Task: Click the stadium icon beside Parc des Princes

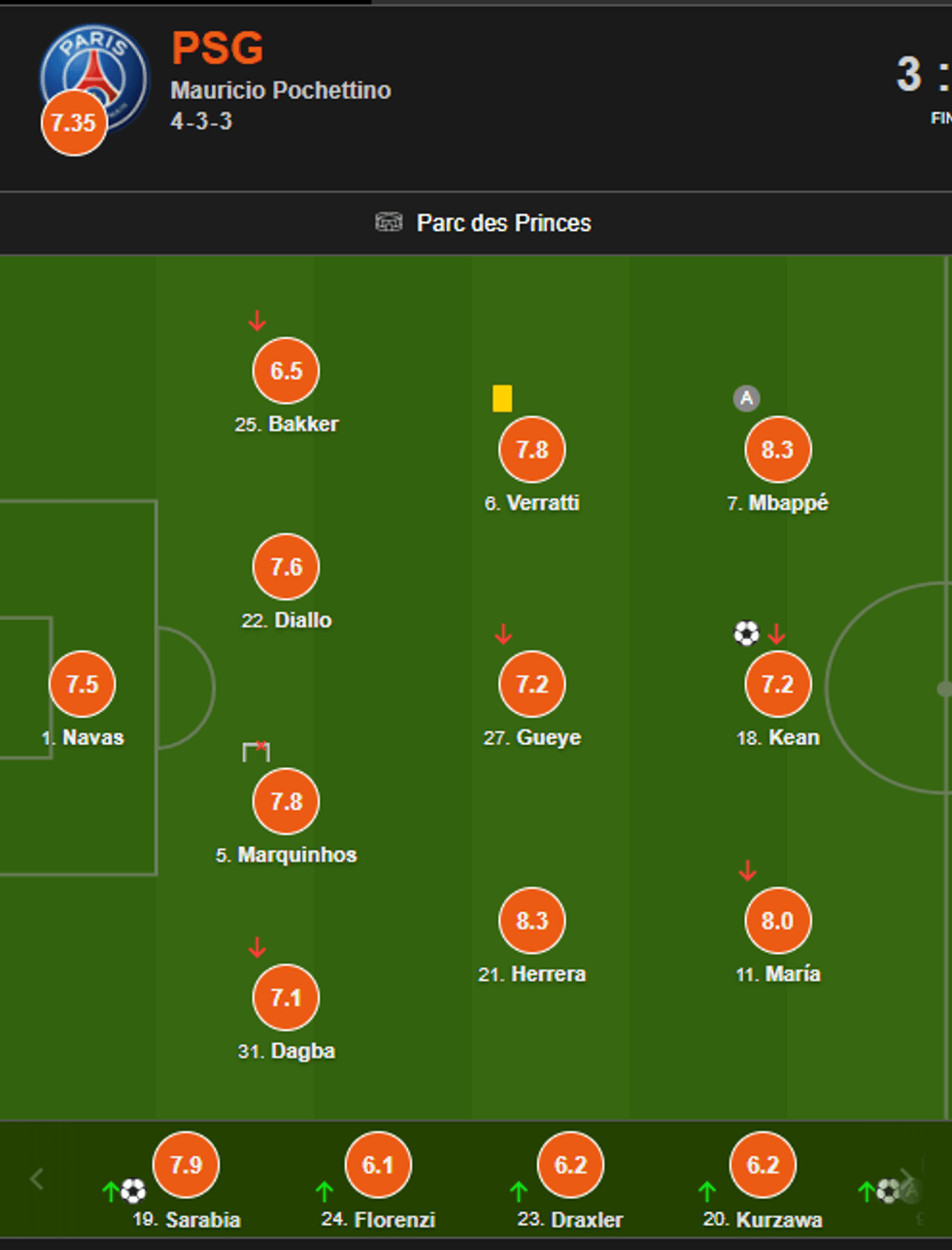Action: pyautogui.click(x=389, y=222)
